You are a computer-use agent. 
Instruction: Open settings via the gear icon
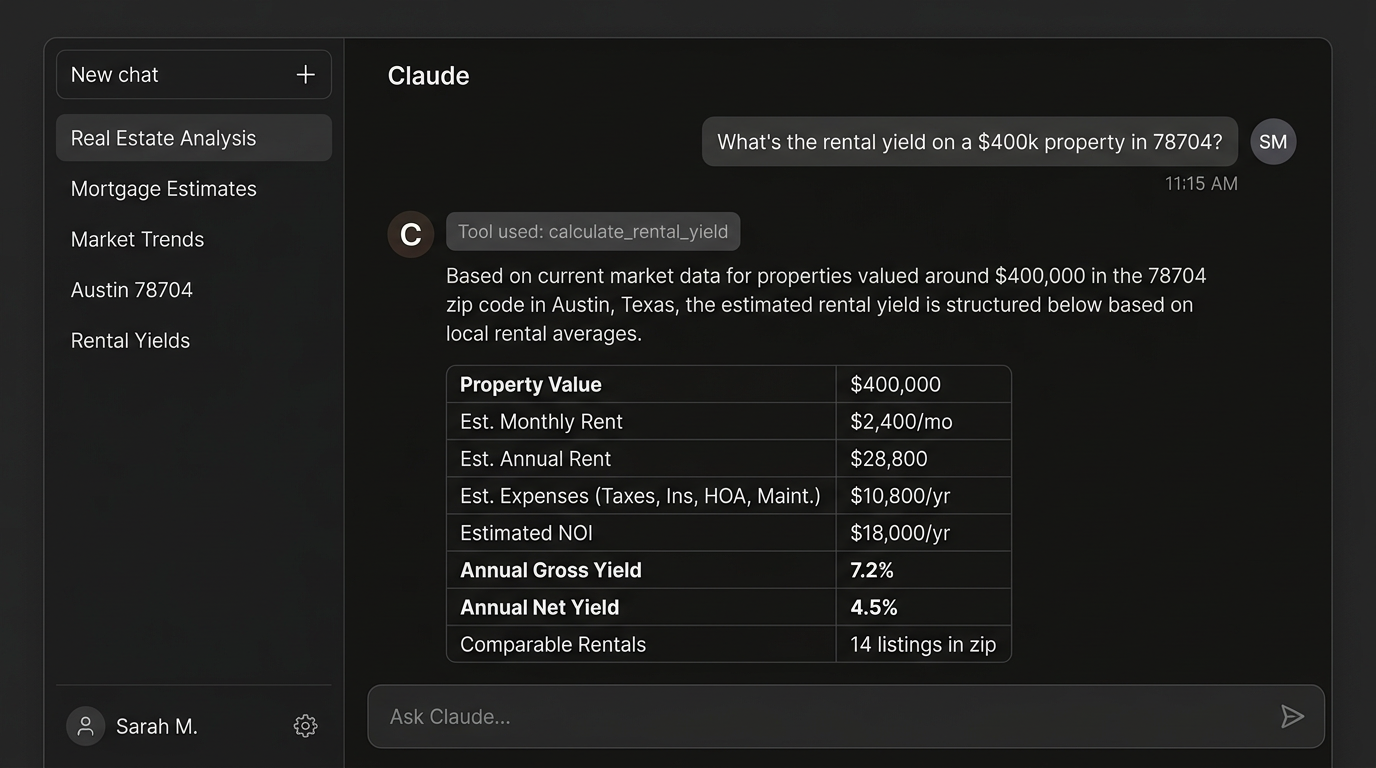point(305,726)
